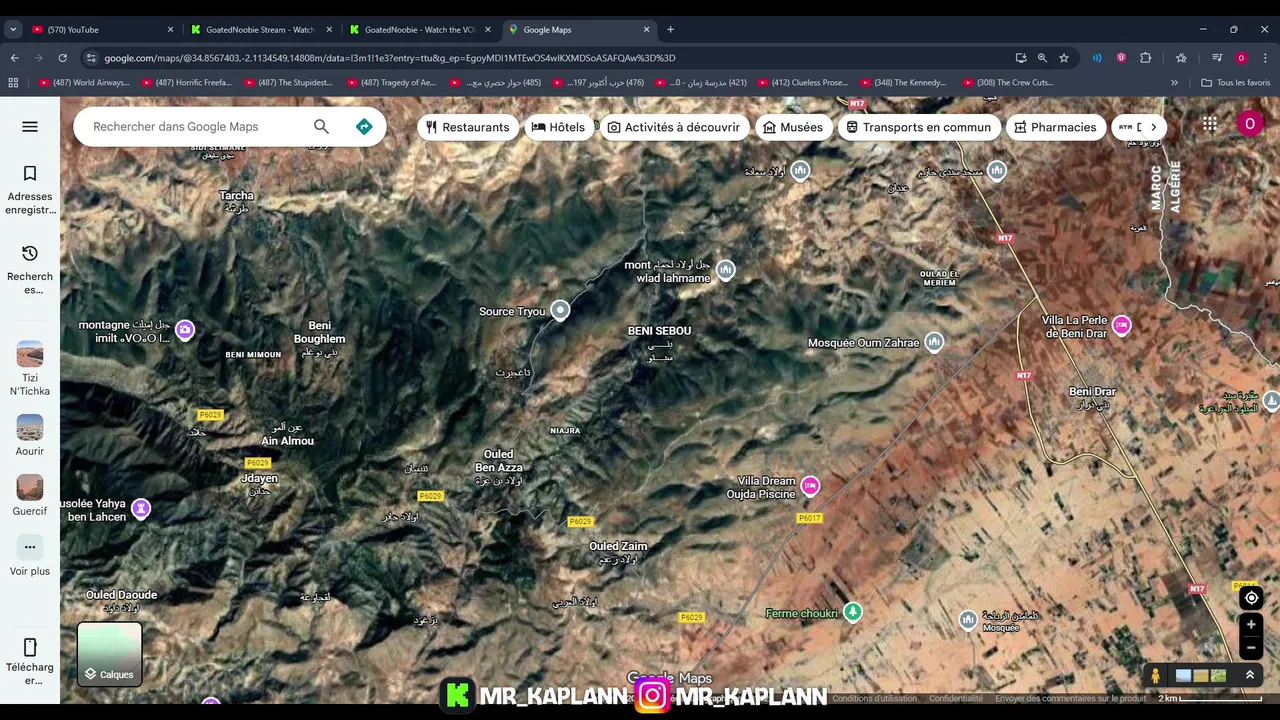Open the Tizi N'Tichka recent thumbnail
The width and height of the screenshot is (1280, 720).
click(30, 354)
